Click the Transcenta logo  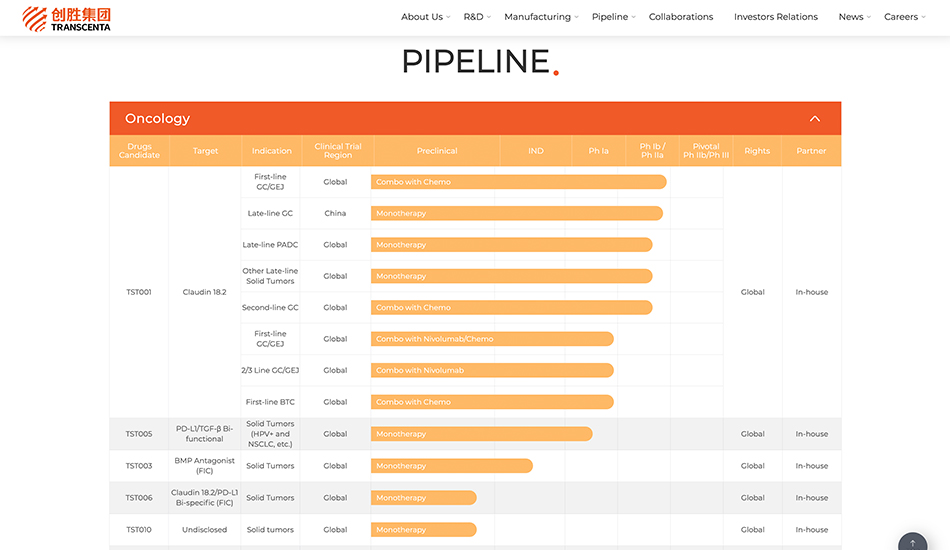(x=67, y=18)
